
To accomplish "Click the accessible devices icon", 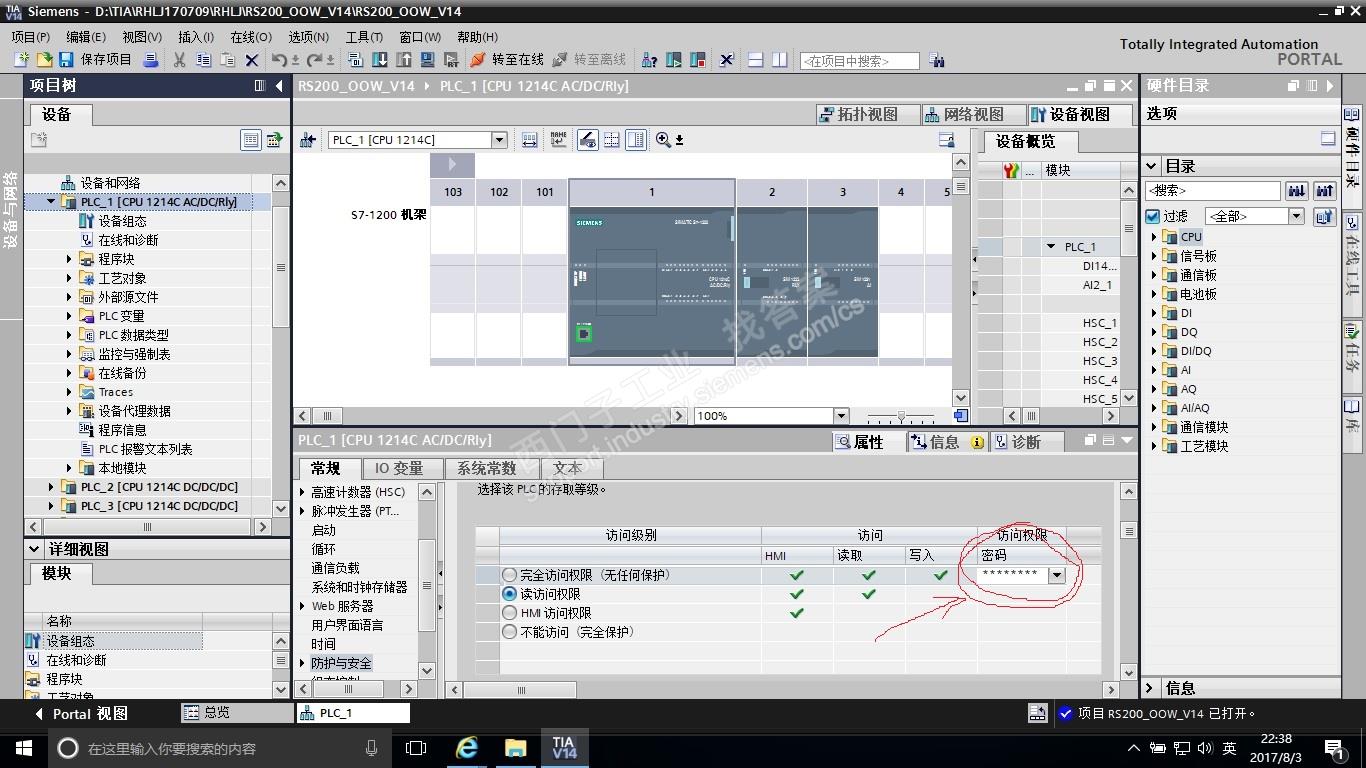I will pos(649,60).
